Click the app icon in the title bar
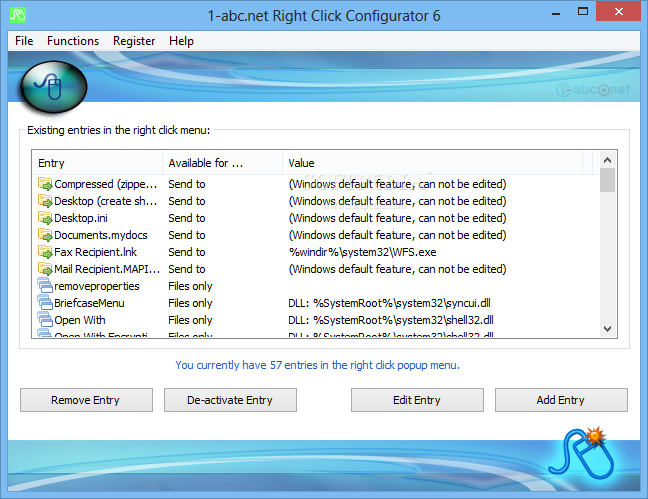The image size is (648, 499). click(18, 15)
